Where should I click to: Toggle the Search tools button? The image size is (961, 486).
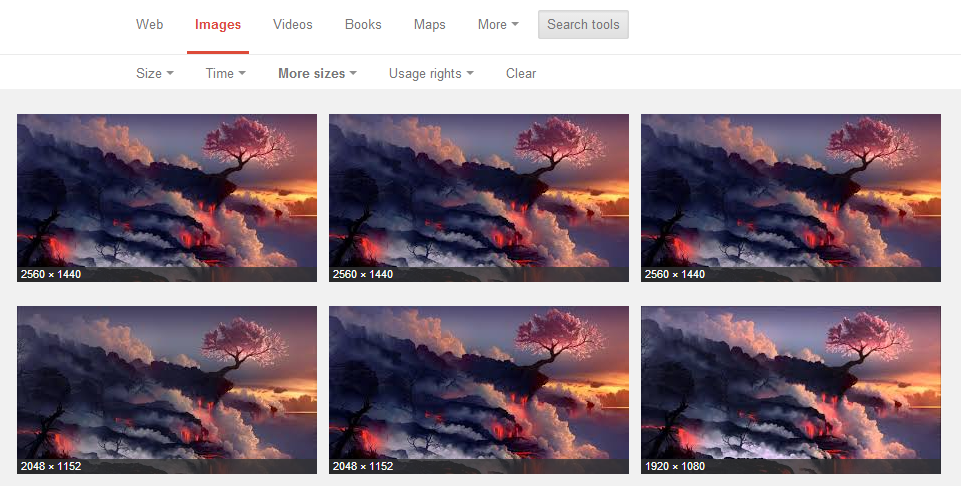coord(583,25)
